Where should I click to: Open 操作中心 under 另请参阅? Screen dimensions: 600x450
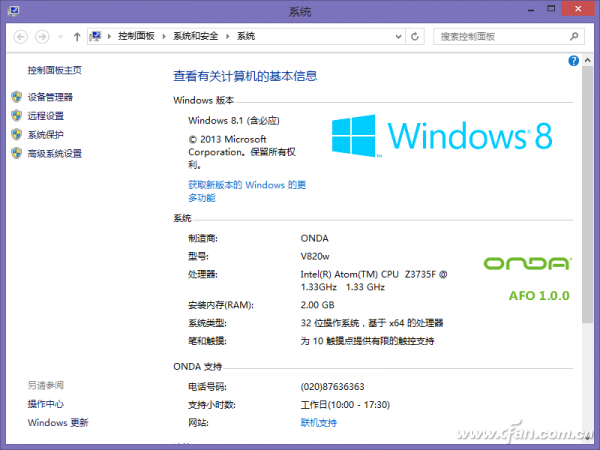click(46, 404)
